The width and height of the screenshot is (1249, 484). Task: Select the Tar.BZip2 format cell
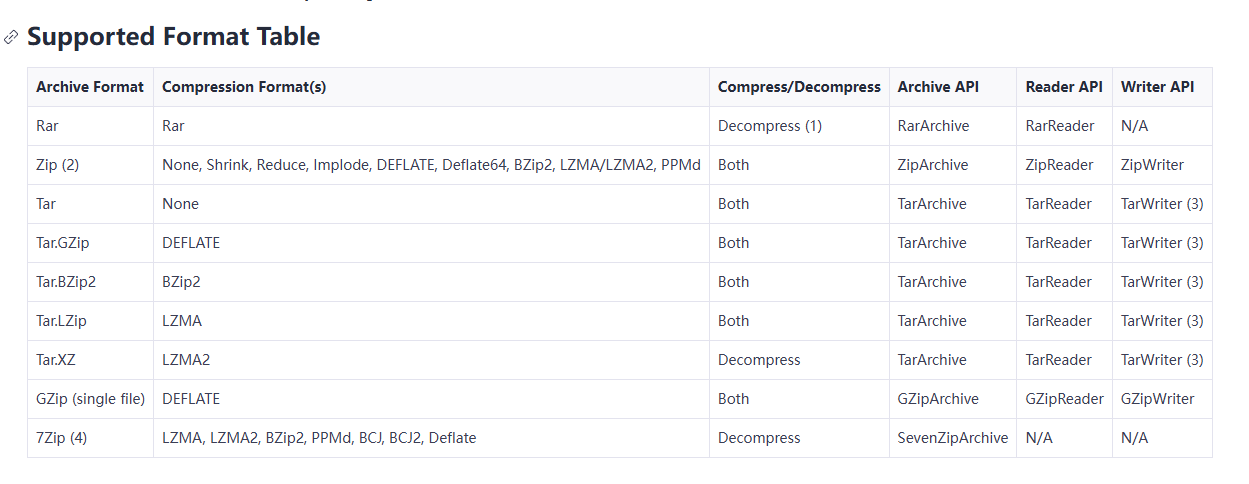pos(66,282)
